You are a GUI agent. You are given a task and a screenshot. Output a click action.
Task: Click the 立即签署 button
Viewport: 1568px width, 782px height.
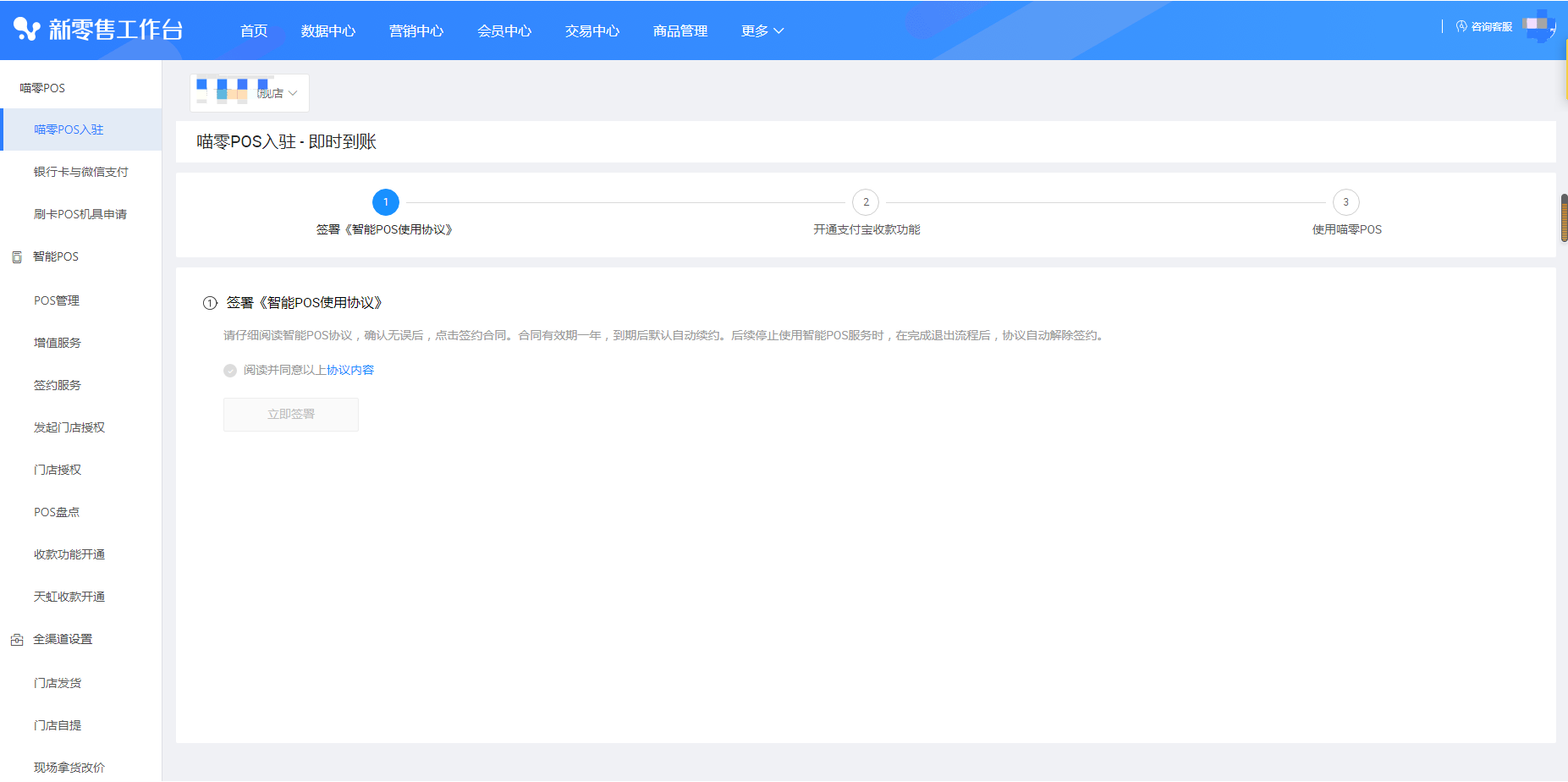[x=291, y=415]
